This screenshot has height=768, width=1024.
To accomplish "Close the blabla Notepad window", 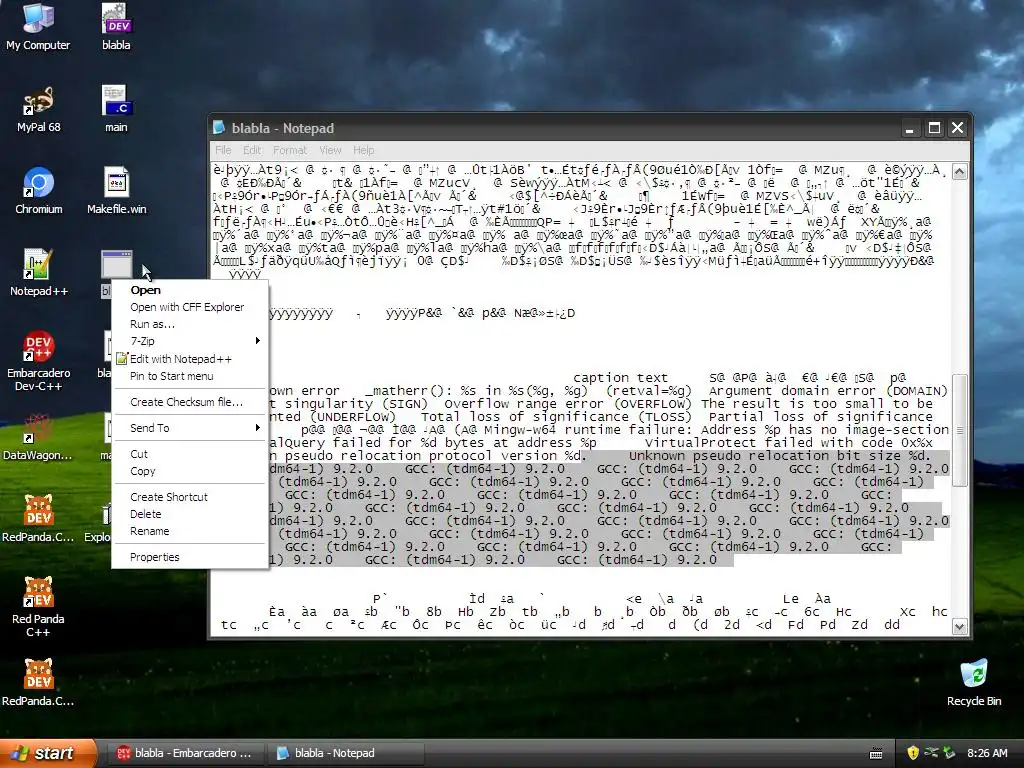I will (957, 128).
